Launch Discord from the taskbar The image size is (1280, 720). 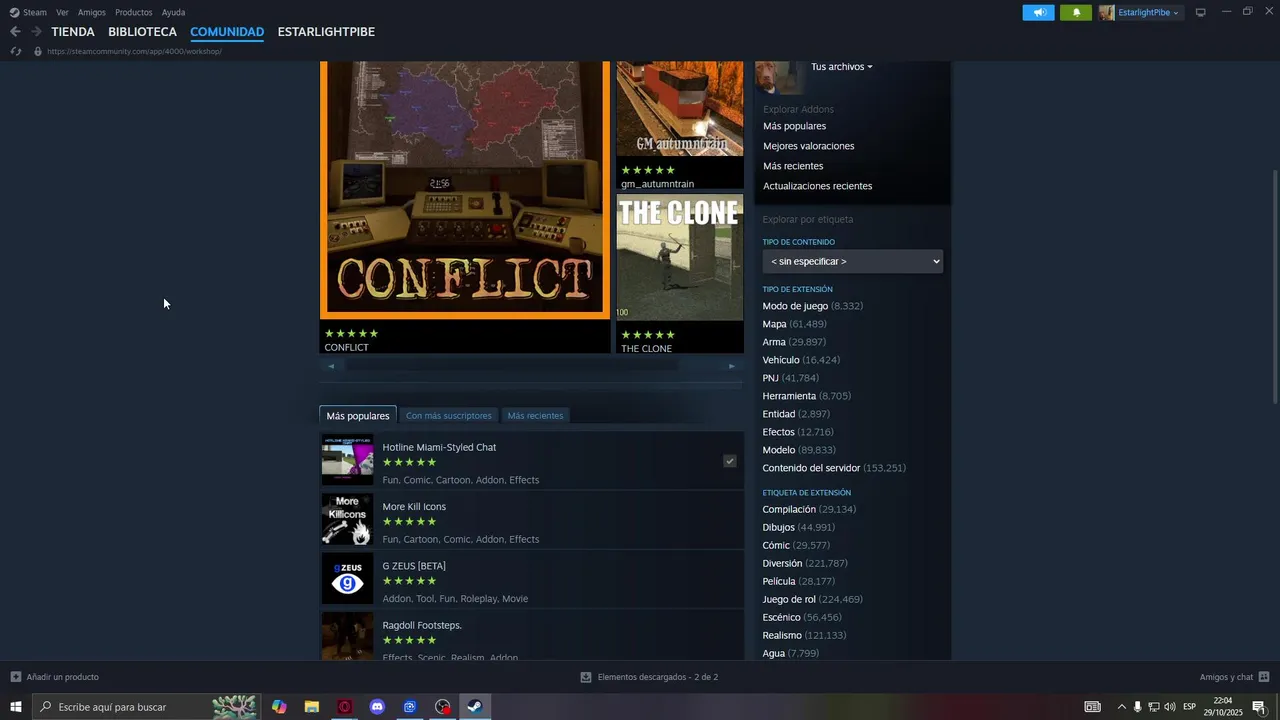[x=377, y=707]
